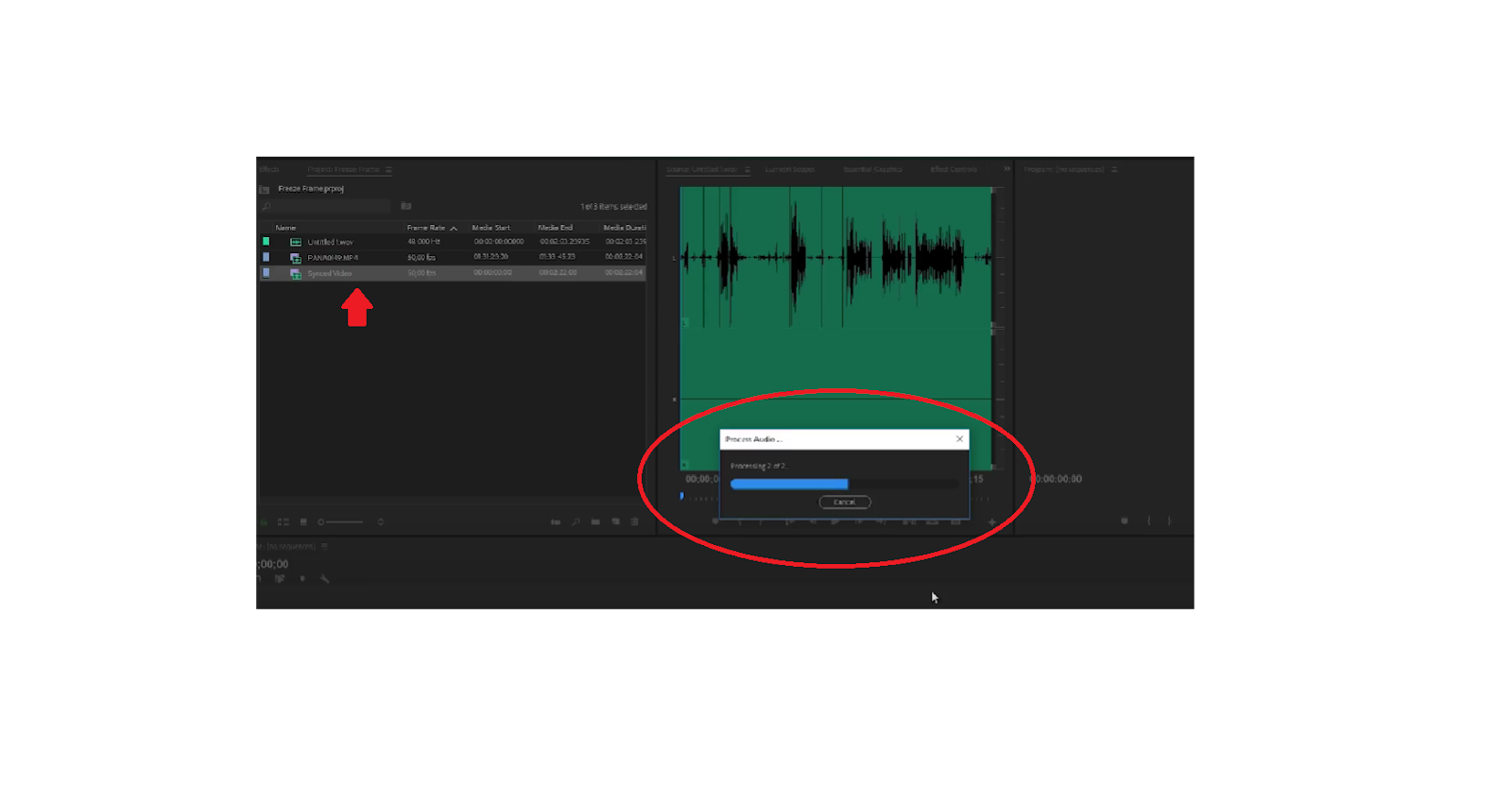Sort by the Frame Rate column header

pos(426,228)
